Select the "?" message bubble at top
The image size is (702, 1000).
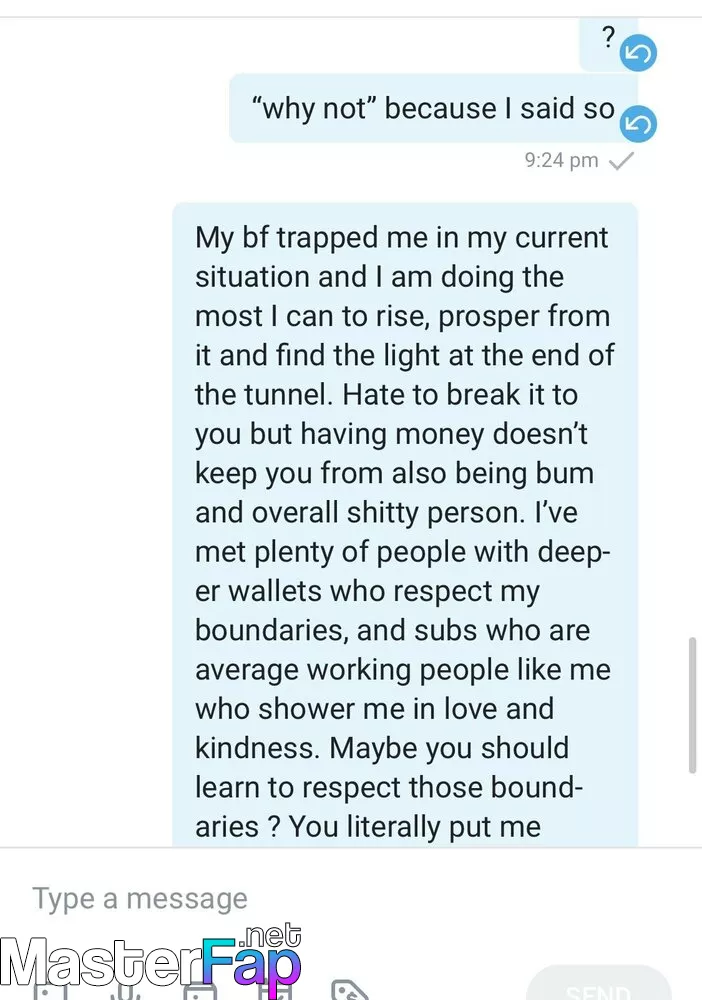608,43
